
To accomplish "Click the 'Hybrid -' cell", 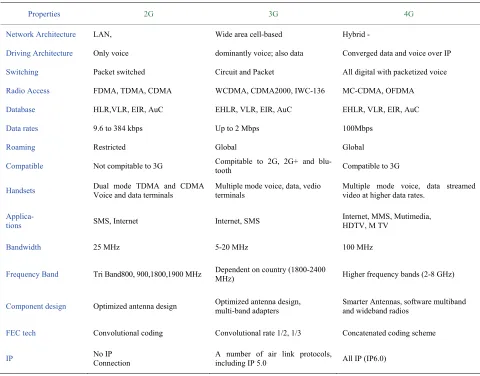I will [x=356, y=34].
